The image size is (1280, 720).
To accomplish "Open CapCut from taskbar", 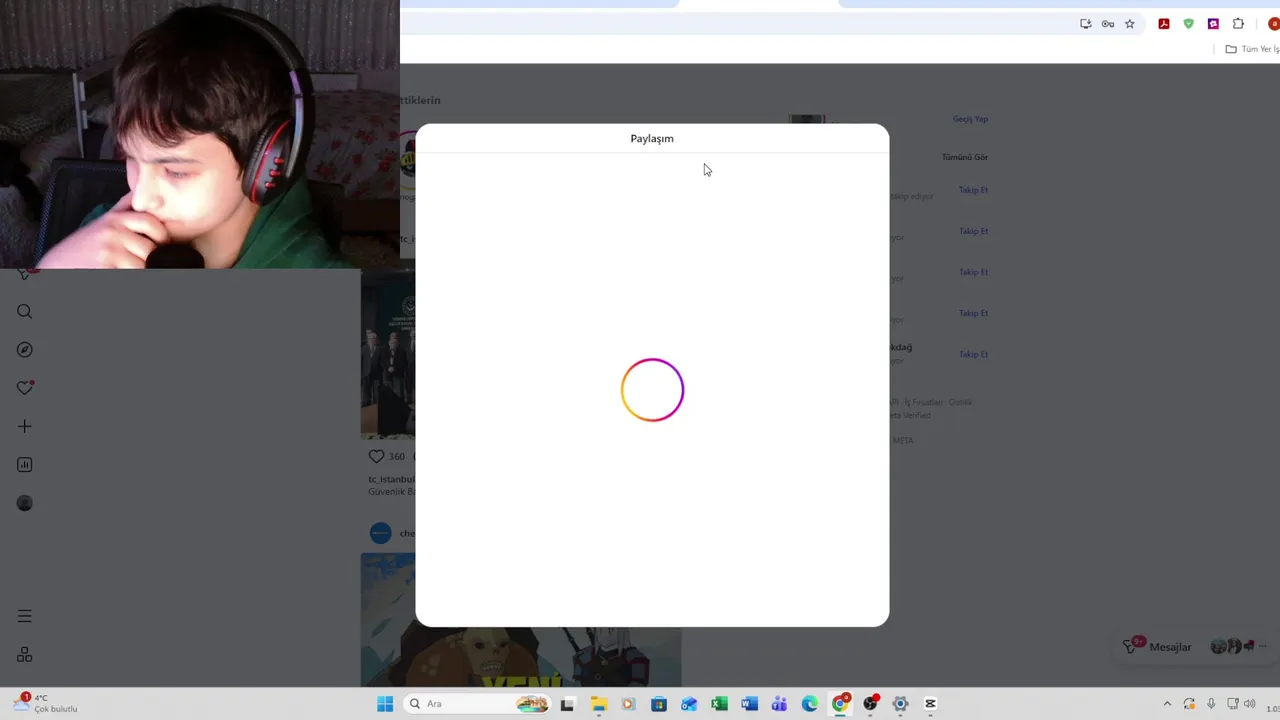I will pos(930,704).
